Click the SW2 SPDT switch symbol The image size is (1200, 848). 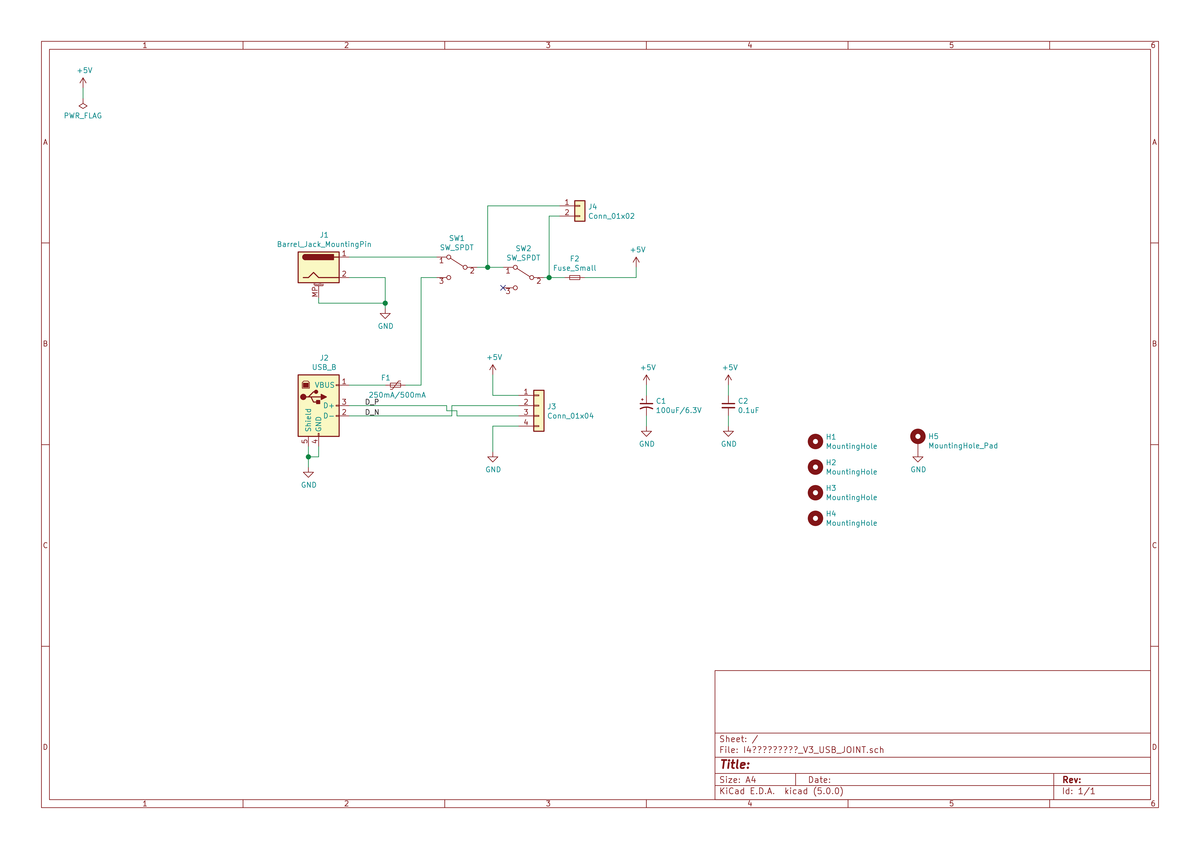(523, 277)
